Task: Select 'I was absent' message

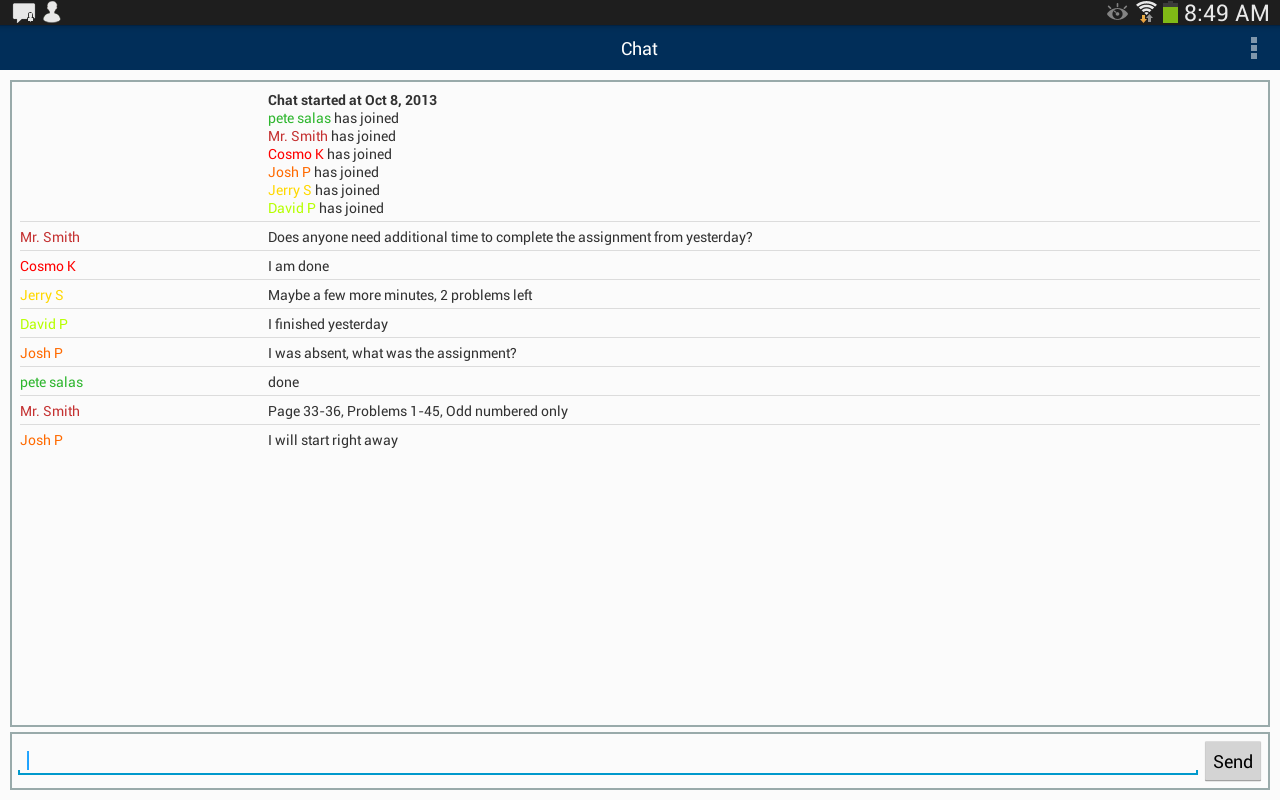Action: (x=392, y=353)
